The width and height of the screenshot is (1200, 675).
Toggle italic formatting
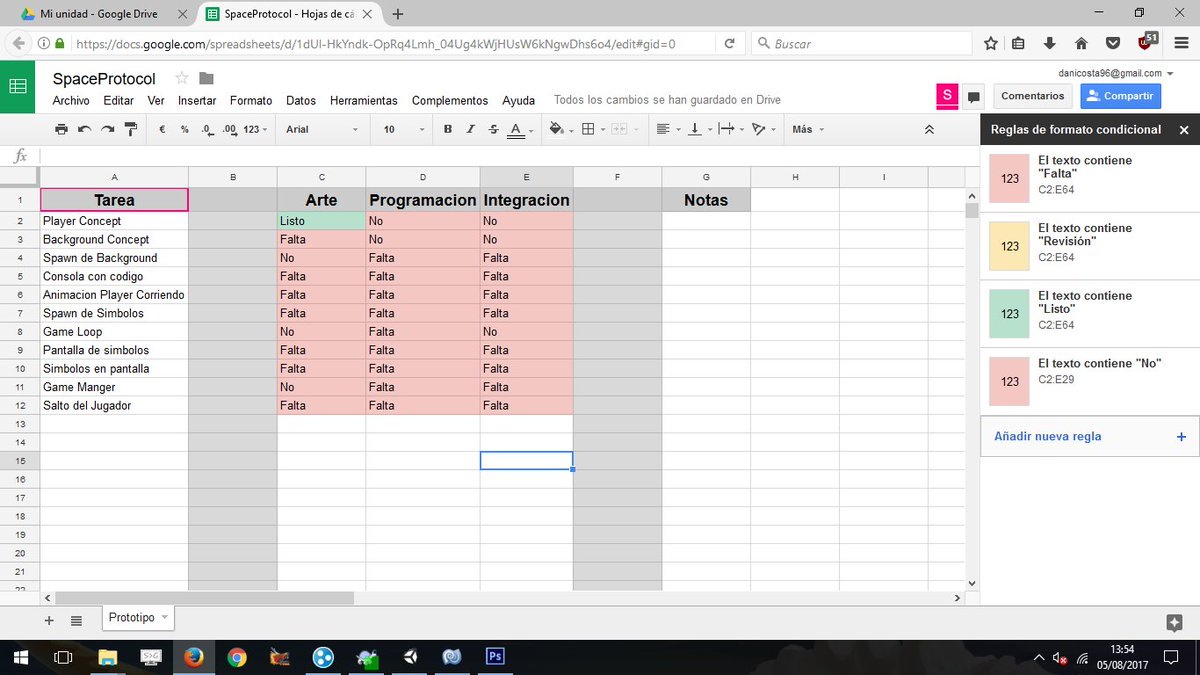click(x=468, y=128)
